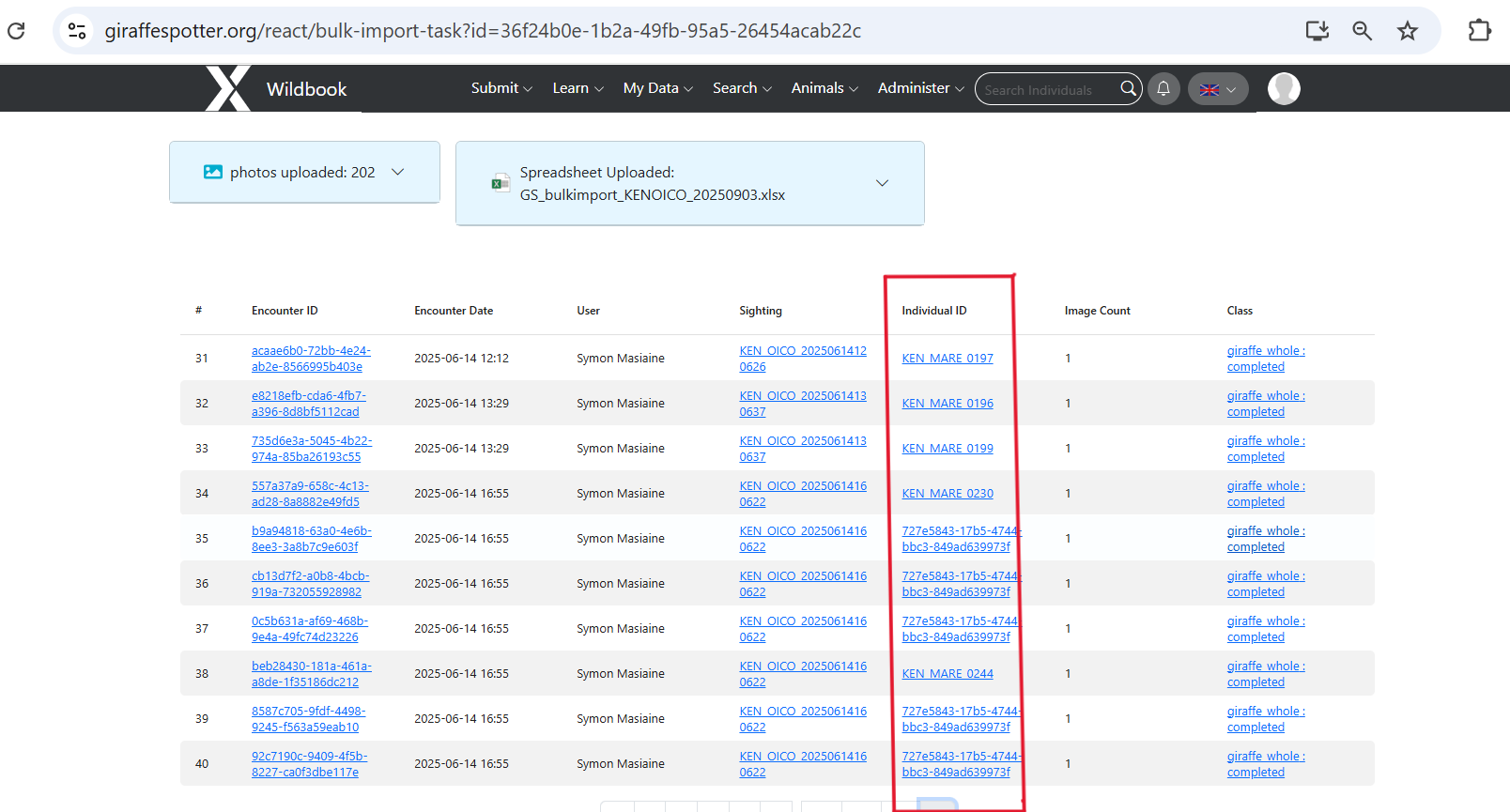Screen dimensions: 1510x812
Task: Click the Wildbook logo icon
Action: 228,88
